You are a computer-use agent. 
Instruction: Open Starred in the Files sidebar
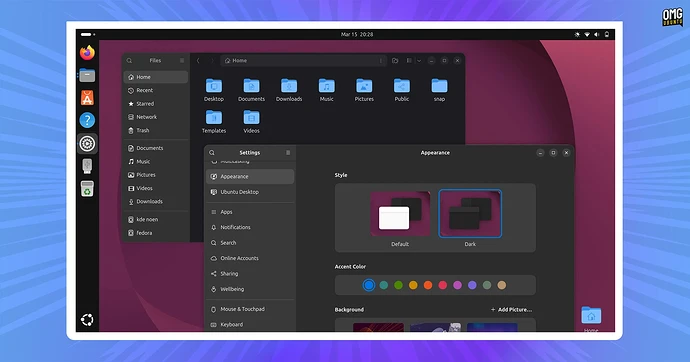click(156, 104)
